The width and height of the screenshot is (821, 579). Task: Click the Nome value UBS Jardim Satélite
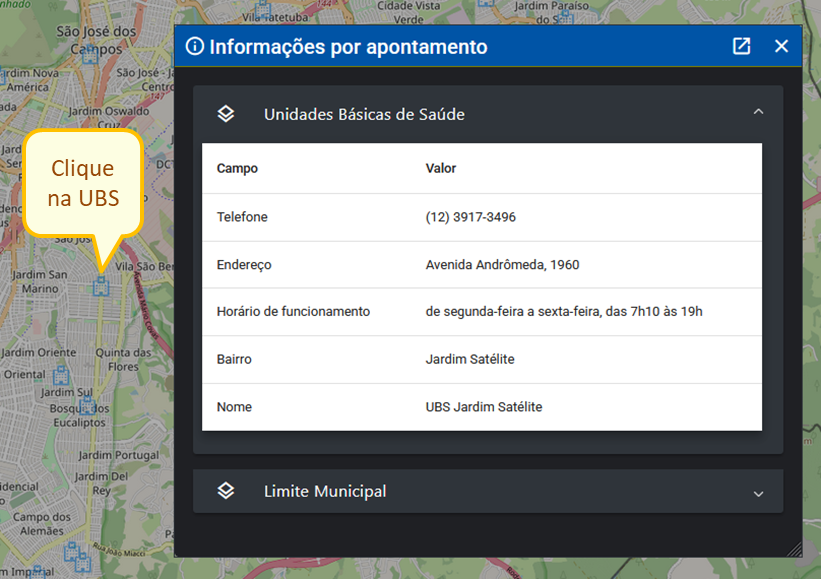pyautogui.click(x=483, y=407)
